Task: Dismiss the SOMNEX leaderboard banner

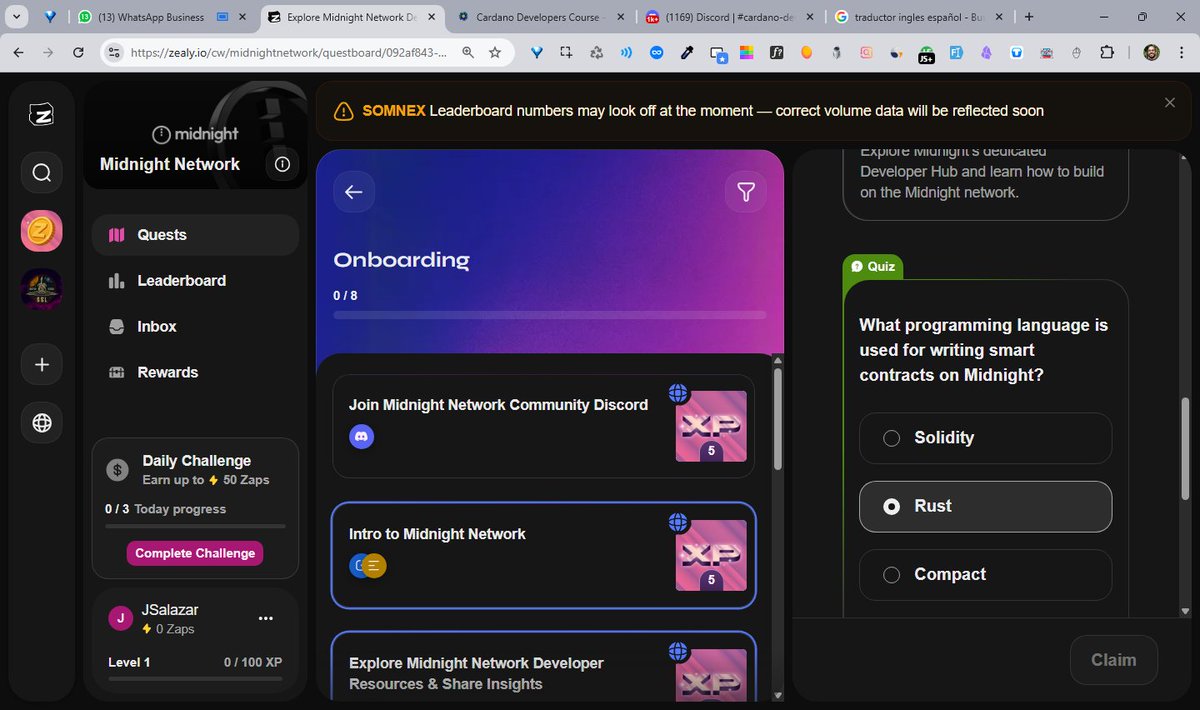Action: (1170, 103)
